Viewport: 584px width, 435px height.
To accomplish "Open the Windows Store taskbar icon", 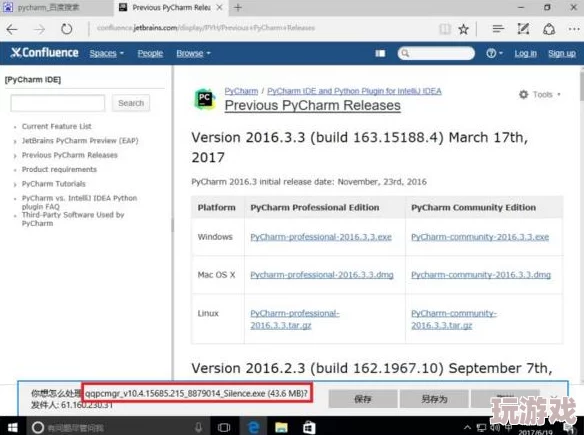I will 309,427.
